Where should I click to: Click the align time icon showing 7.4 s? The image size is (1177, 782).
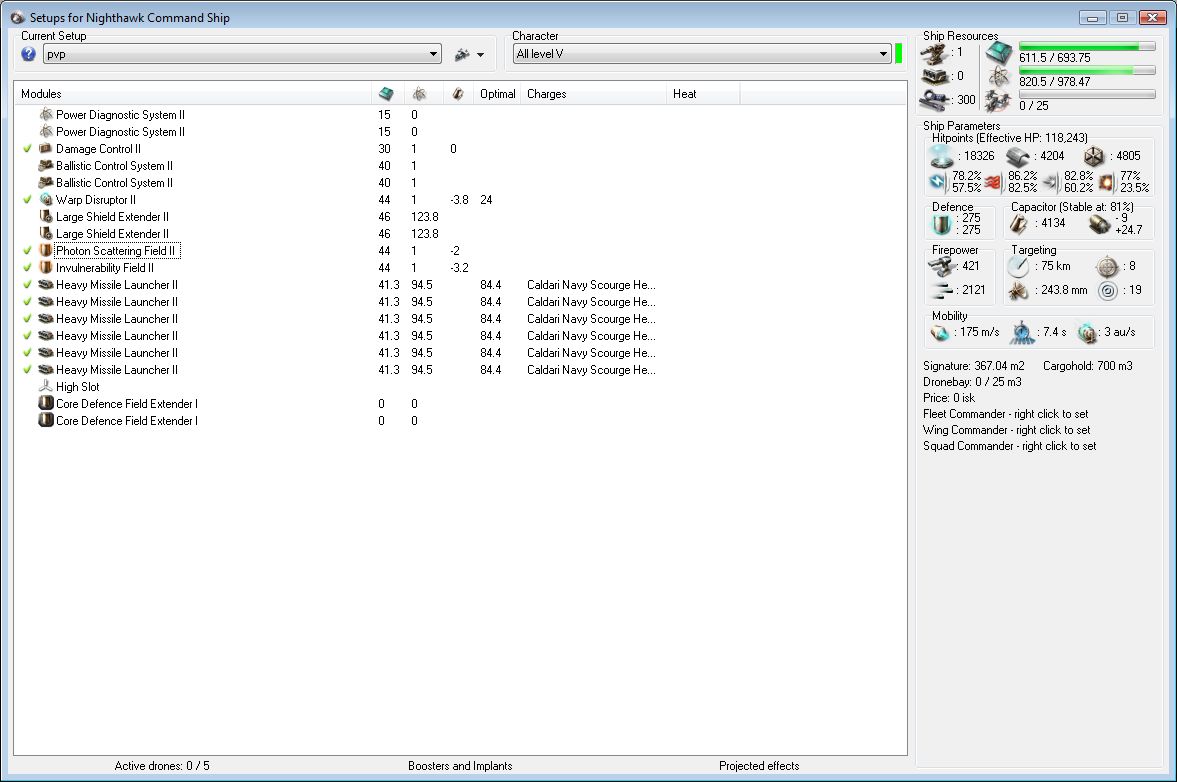click(1022, 332)
